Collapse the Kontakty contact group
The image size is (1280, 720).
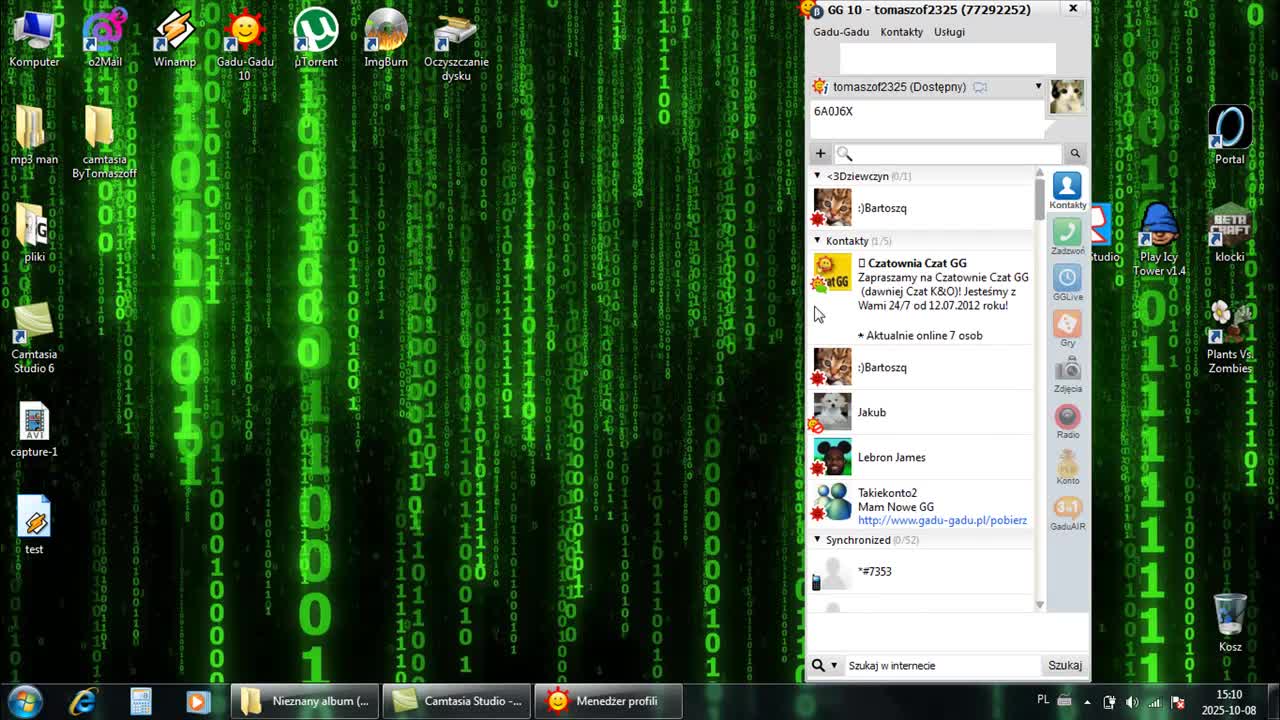coord(817,241)
